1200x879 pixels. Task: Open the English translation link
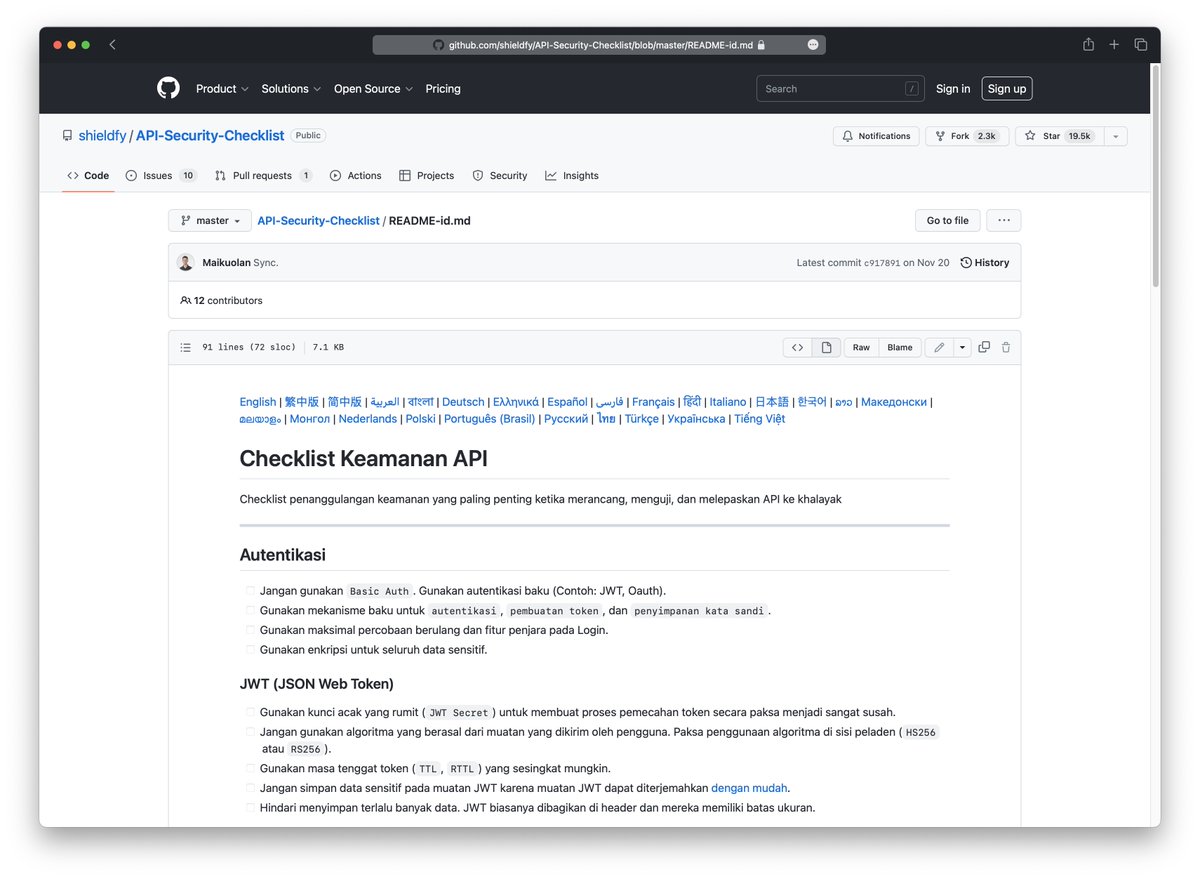pyautogui.click(x=258, y=402)
